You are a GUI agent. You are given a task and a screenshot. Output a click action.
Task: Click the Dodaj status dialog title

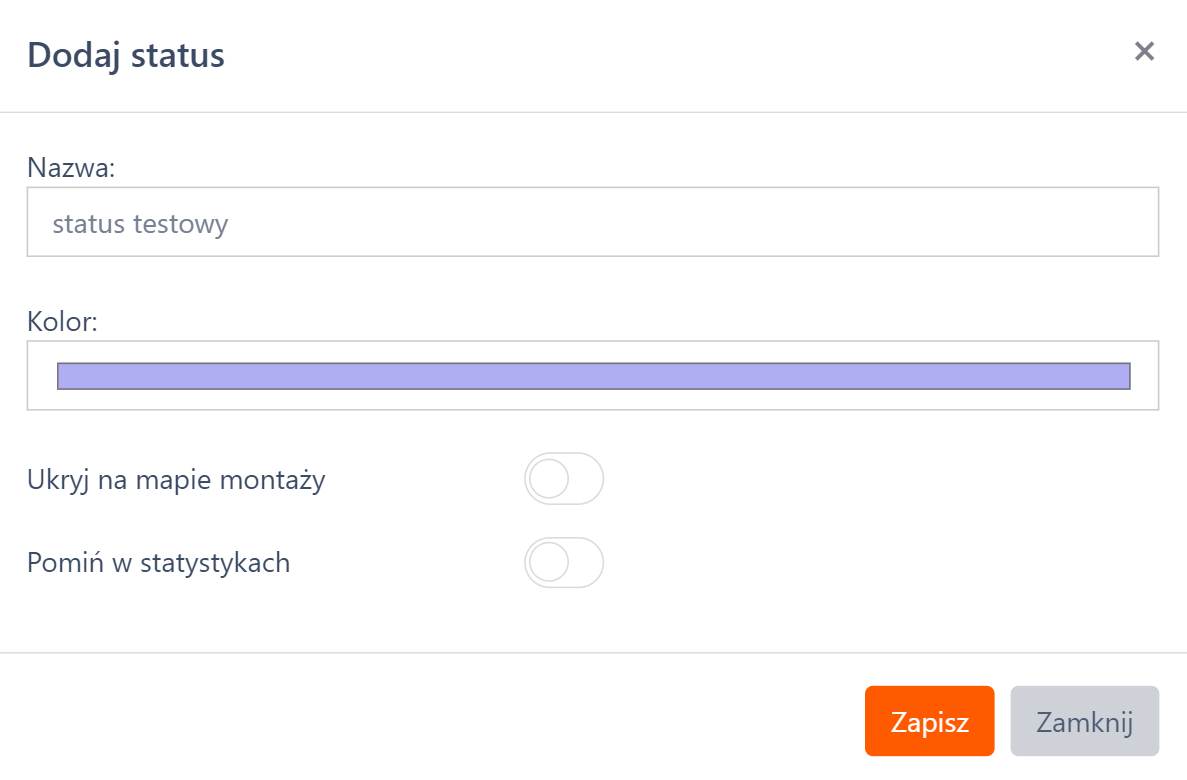coord(126,55)
